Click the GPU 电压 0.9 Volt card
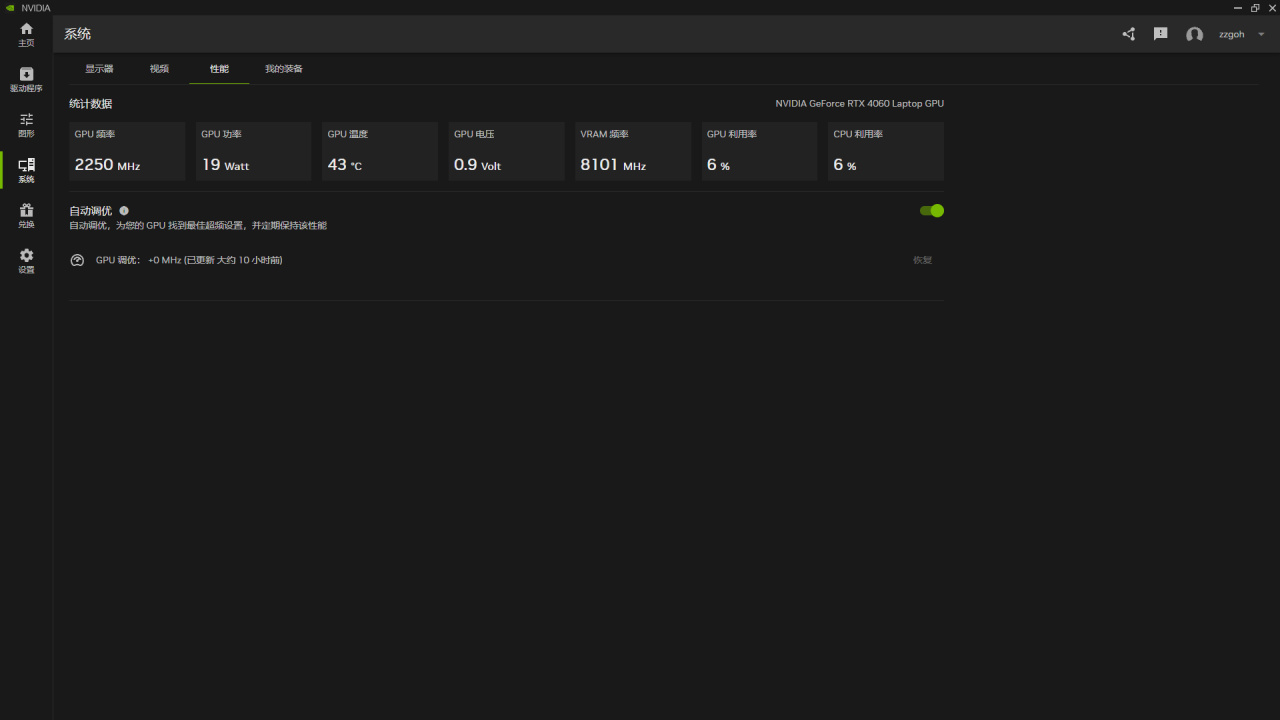1280x720 pixels. (x=506, y=151)
